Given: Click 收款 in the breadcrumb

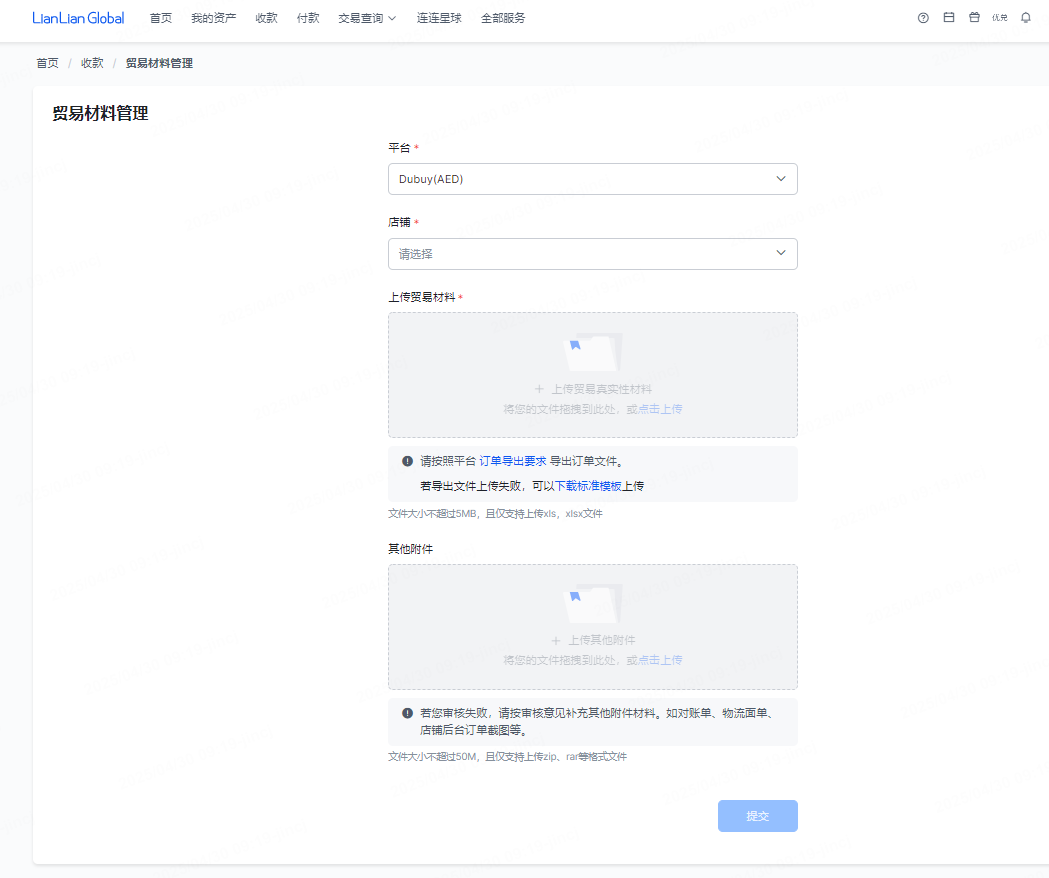Looking at the screenshot, I should point(92,63).
